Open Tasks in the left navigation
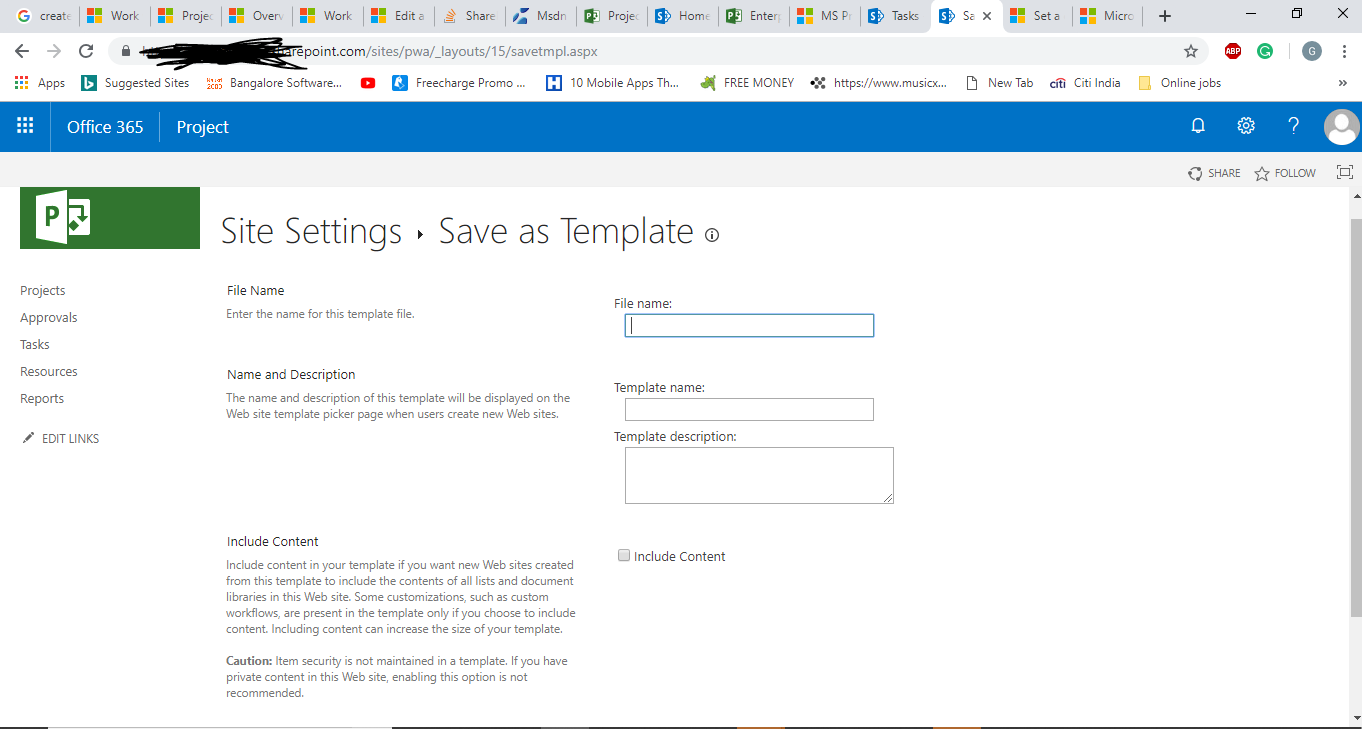Image resolution: width=1362 pixels, height=729 pixels. (35, 344)
